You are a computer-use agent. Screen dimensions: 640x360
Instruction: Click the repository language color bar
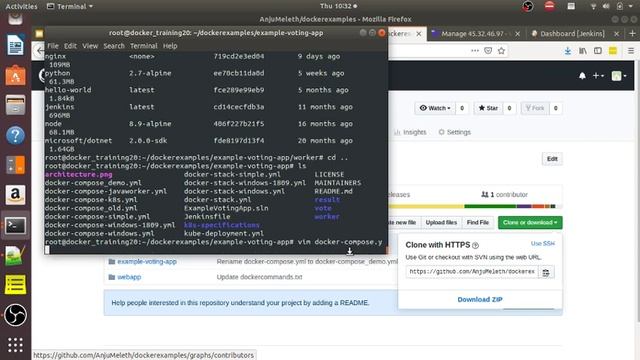coord(476,206)
